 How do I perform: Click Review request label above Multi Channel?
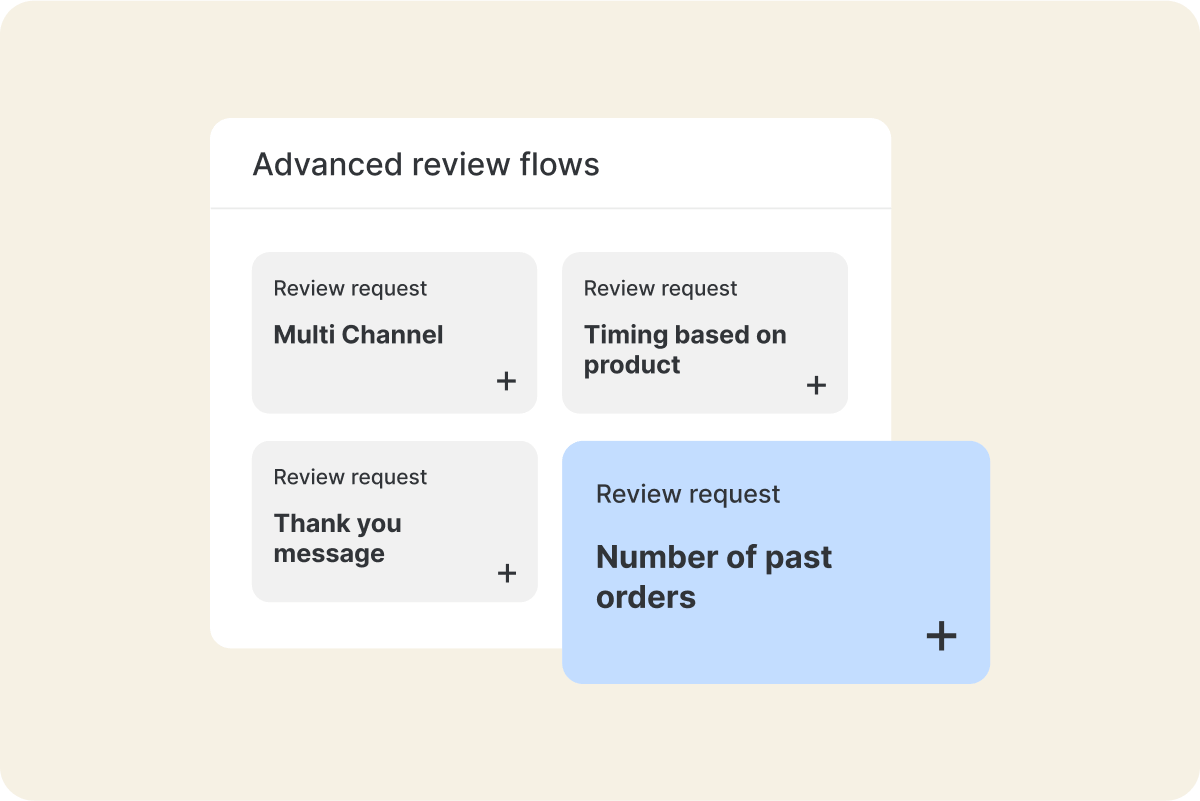coord(350,289)
